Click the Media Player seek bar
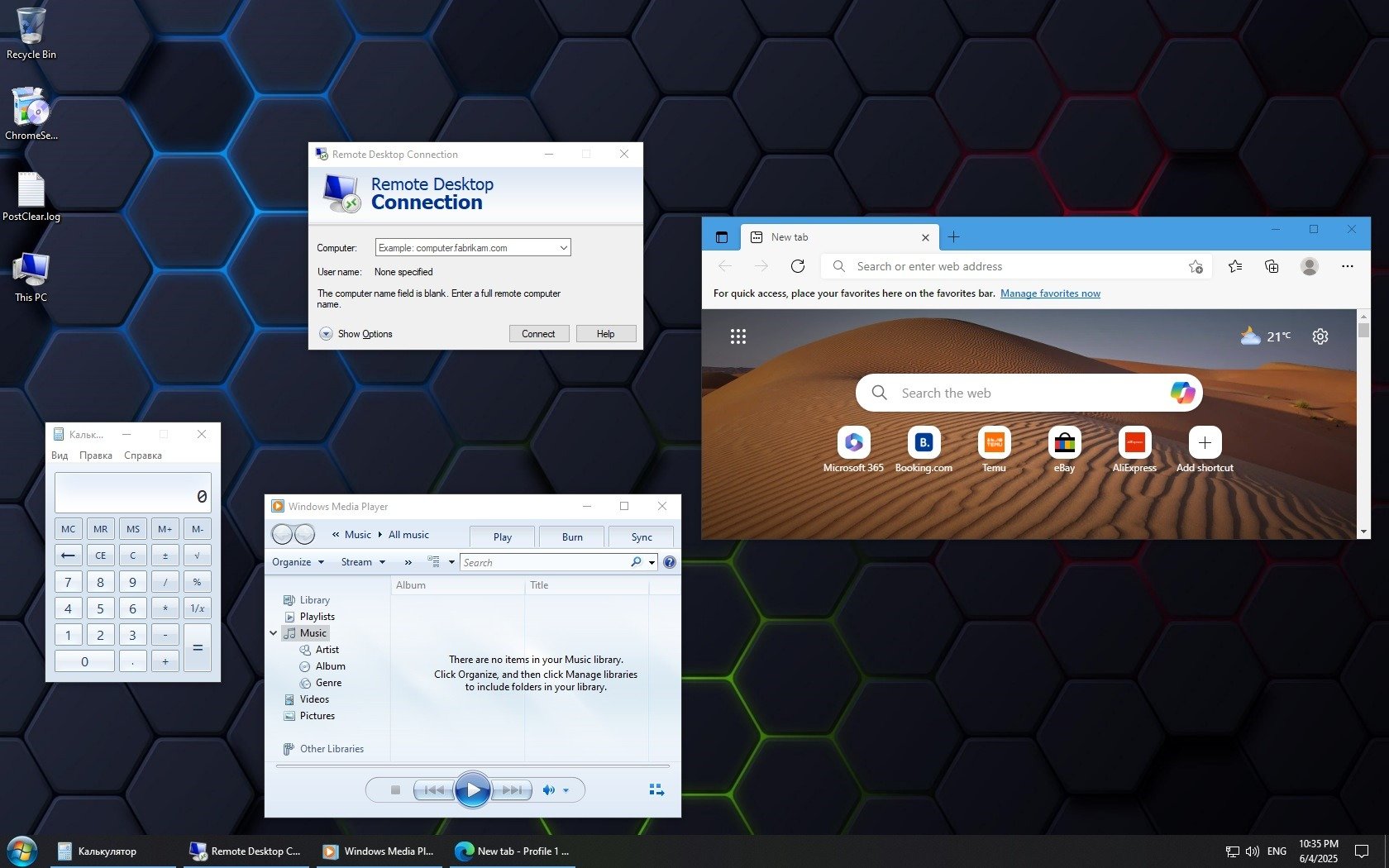Viewport: 1389px width, 868px height. [473, 766]
